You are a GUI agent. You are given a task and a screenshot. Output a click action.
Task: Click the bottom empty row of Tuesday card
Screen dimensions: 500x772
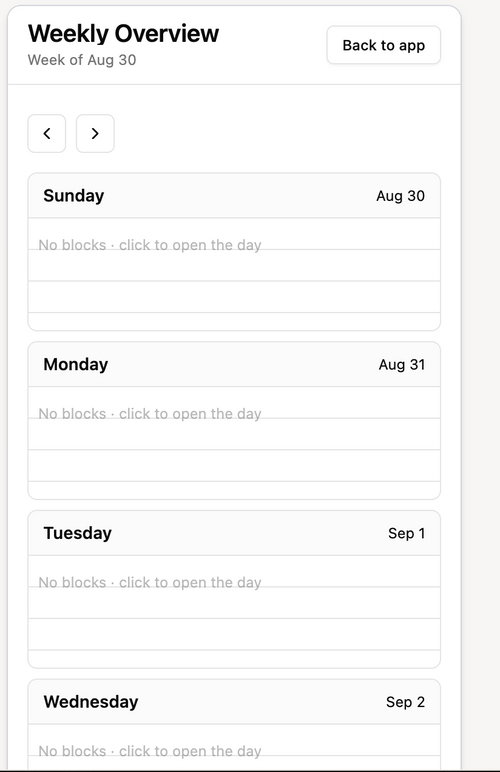(x=234, y=659)
